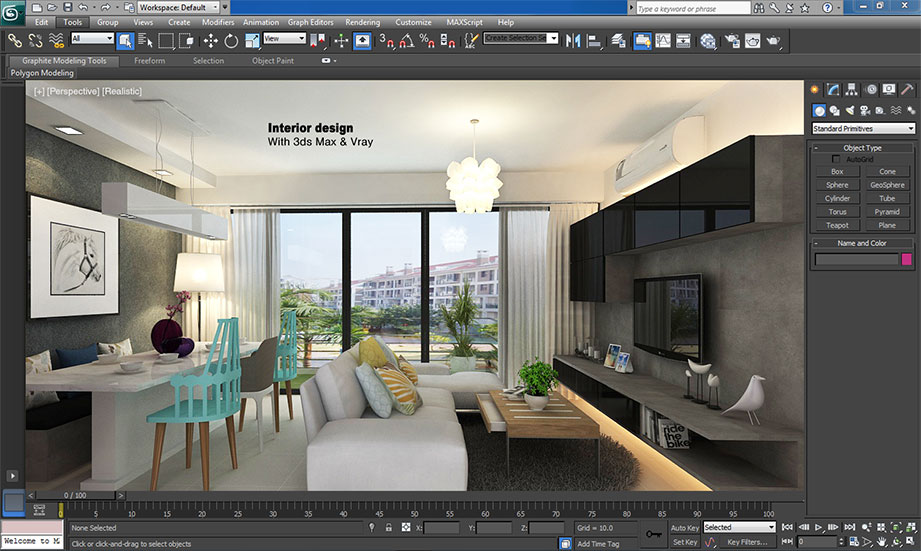Click the large Set Keys key icon

[654, 534]
